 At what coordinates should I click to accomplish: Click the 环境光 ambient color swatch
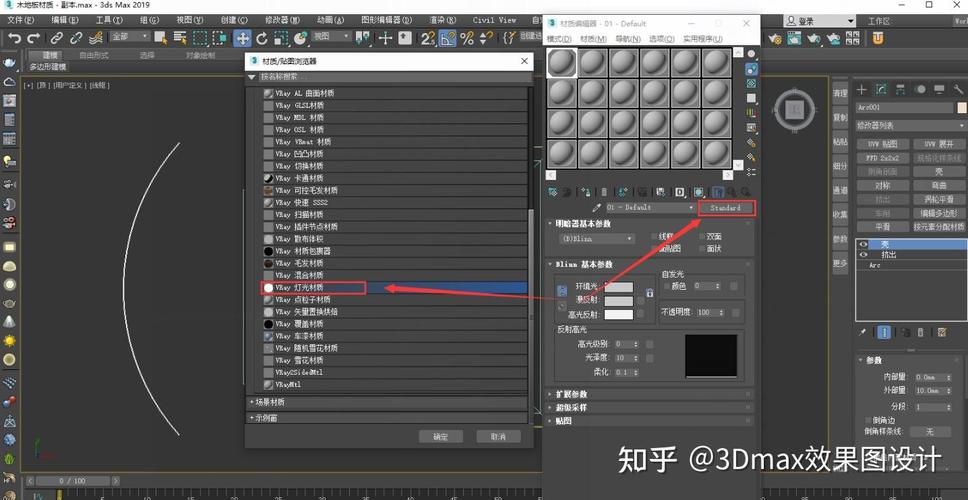(619, 287)
